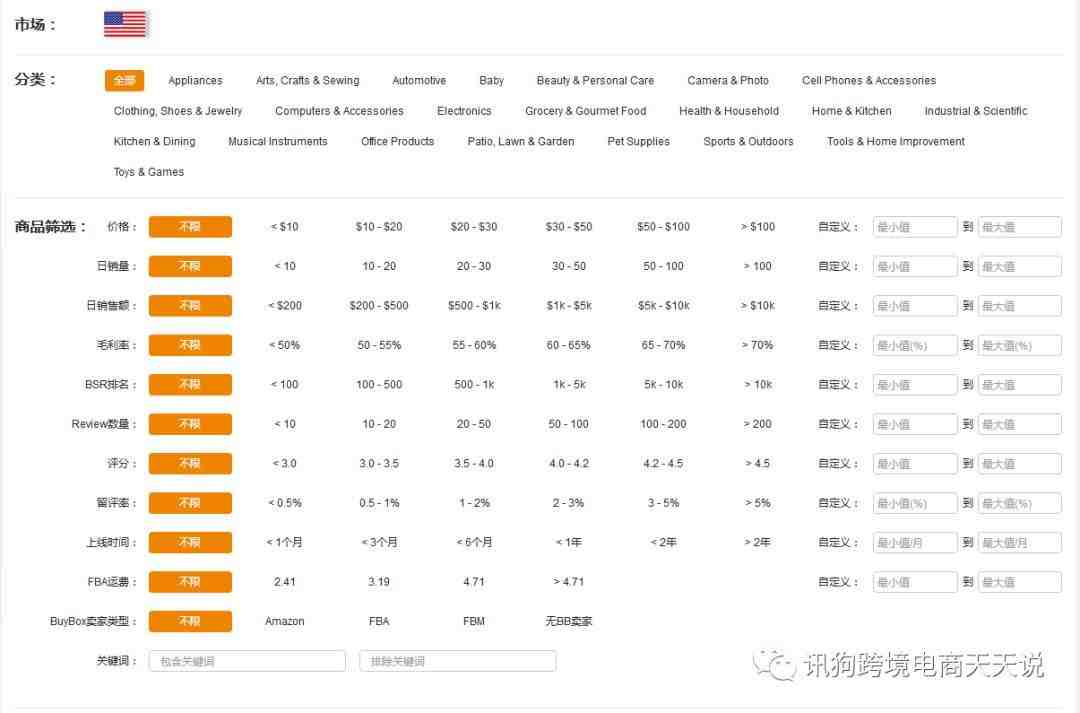Image resolution: width=1080 pixels, height=713 pixels.
Task: Click the price custom 最小值 input
Action: (x=914, y=227)
